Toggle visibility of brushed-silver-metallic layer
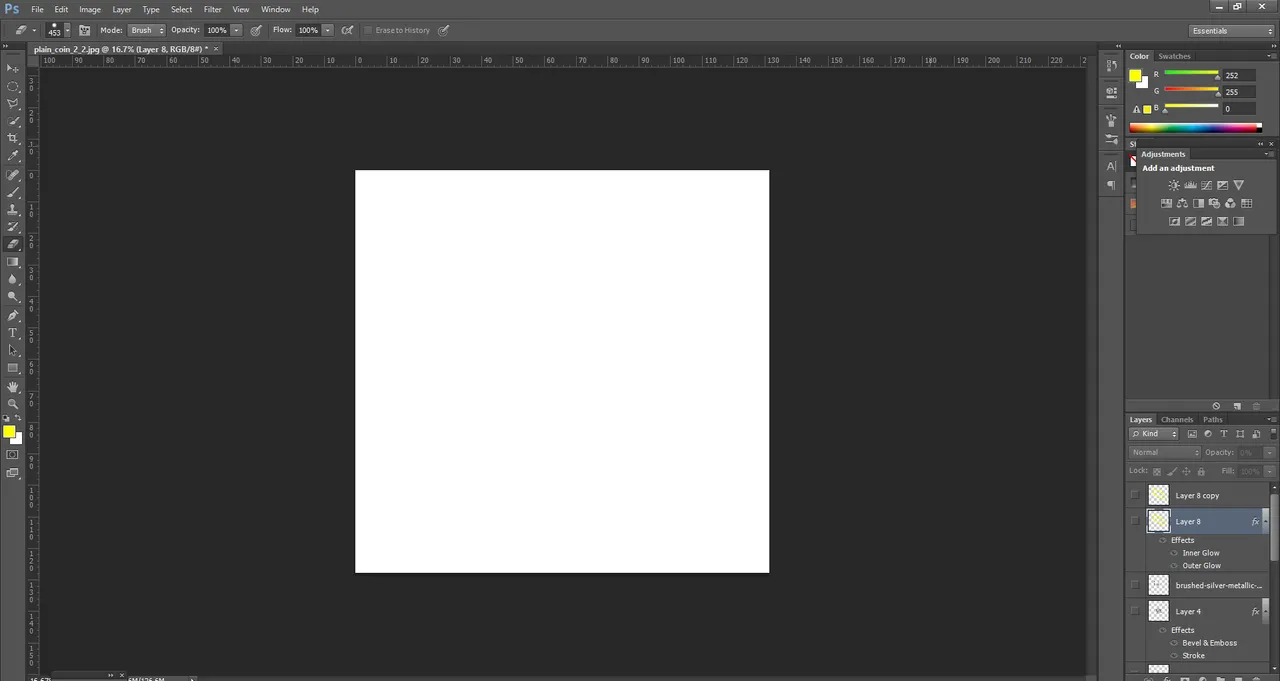The image size is (1280, 681). pyautogui.click(x=1135, y=585)
